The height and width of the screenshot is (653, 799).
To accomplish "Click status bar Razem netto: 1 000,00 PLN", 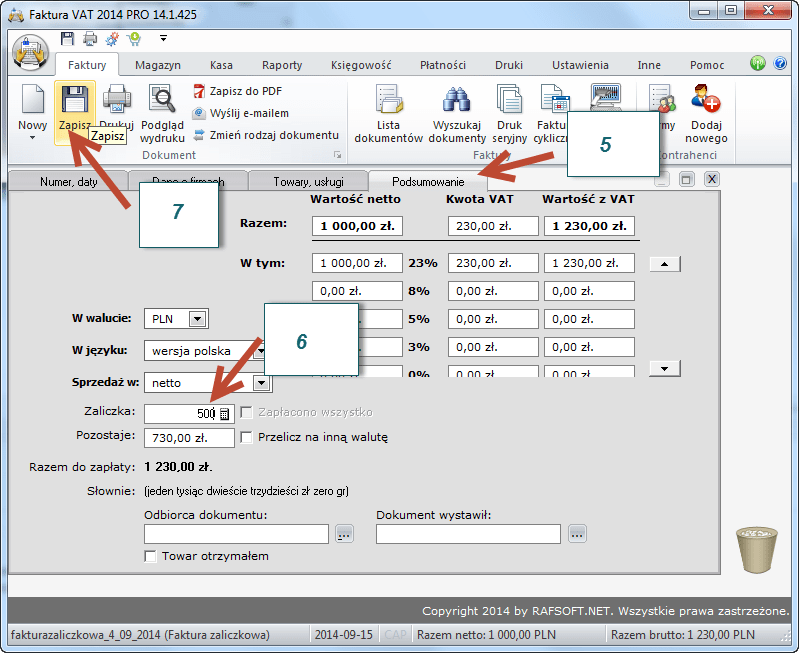I will [x=486, y=635].
